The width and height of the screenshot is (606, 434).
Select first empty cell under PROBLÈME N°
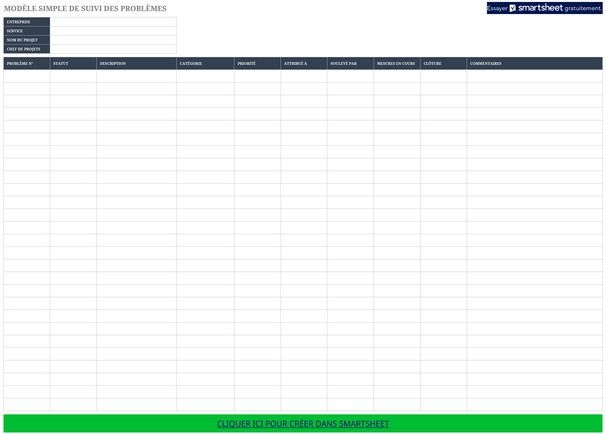tap(27, 76)
